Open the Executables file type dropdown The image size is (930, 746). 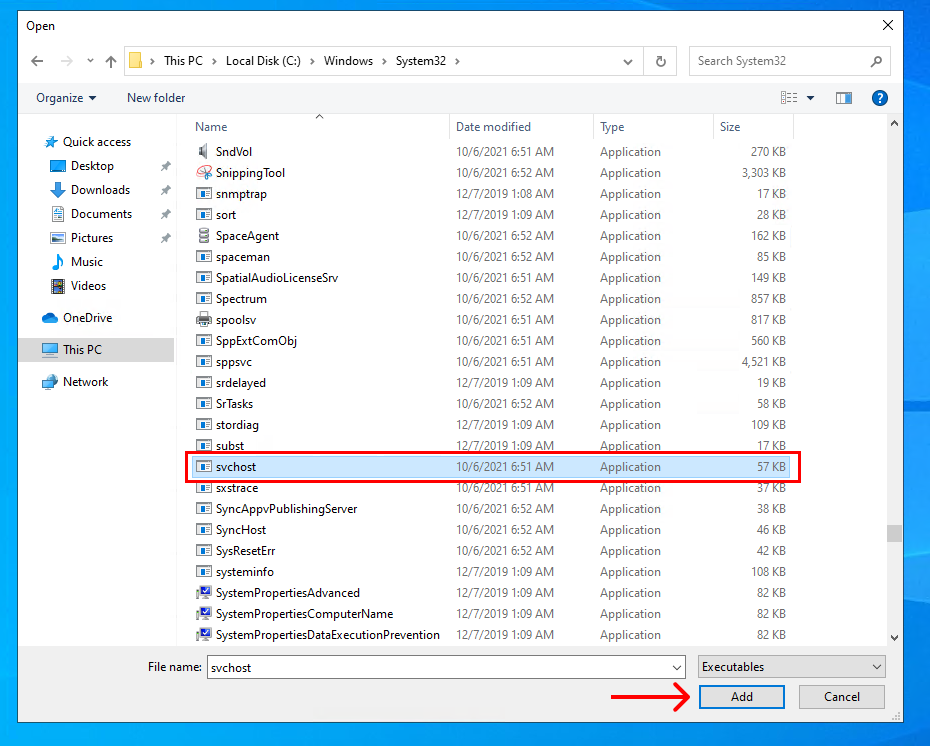coord(791,666)
